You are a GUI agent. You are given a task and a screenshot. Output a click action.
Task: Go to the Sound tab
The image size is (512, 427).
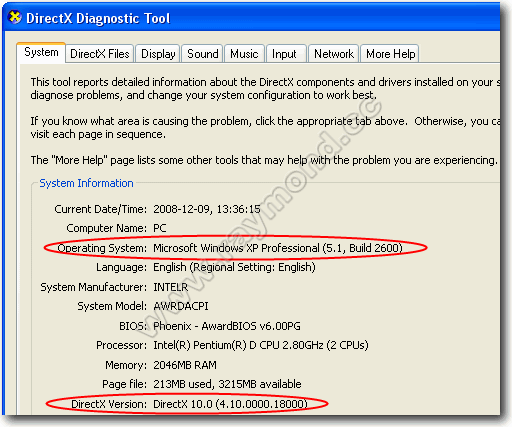[x=202, y=54]
